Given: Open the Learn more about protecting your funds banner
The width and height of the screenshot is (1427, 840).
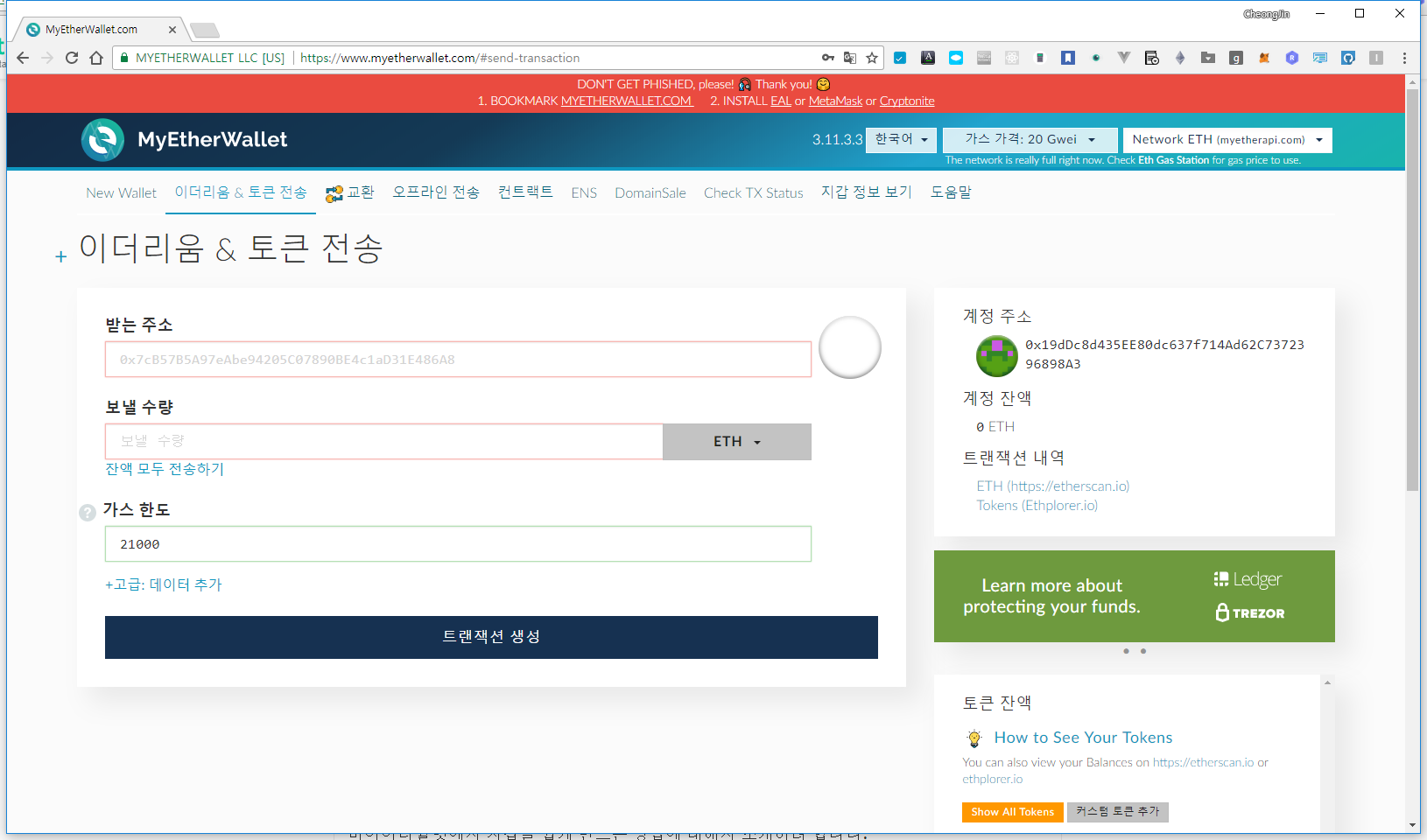Looking at the screenshot, I should pyautogui.click(x=1135, y=597).
